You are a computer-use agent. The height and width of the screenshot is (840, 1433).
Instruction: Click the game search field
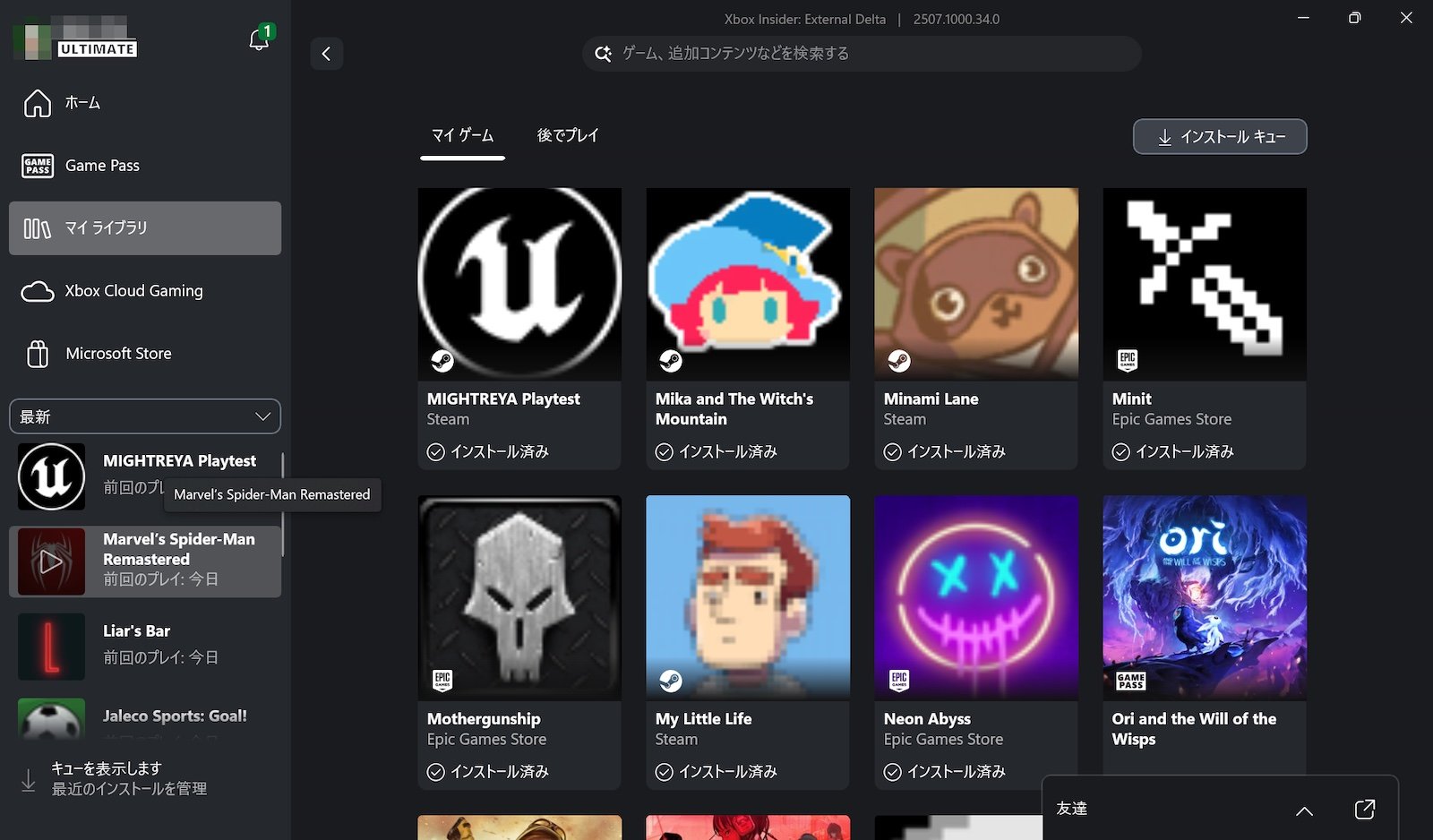pos(862,54)
